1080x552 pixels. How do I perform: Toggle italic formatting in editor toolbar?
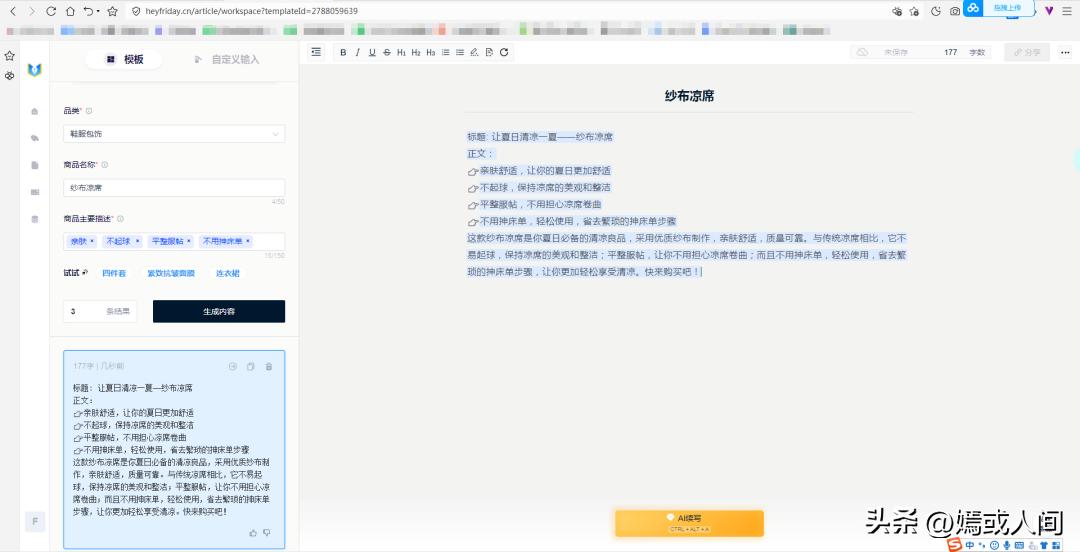[x=357, y=52]
